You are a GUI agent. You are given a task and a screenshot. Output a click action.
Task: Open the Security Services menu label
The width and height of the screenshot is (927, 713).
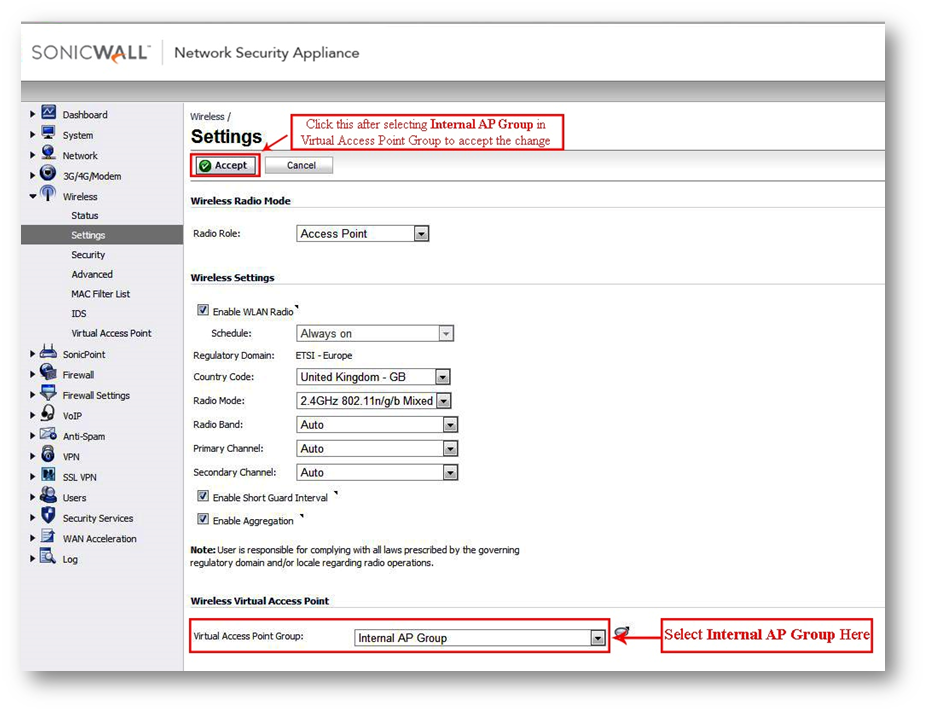click(x=98, y=518)
